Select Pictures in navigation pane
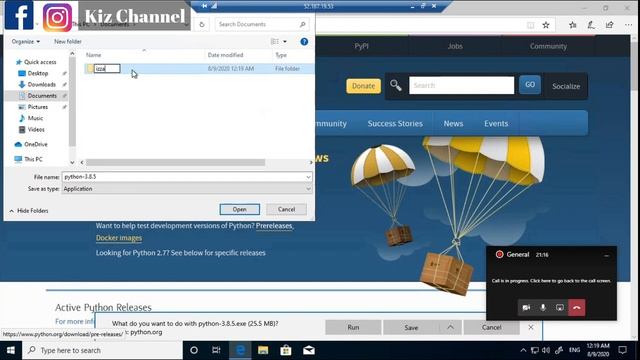640x360 pixels. 38,107
